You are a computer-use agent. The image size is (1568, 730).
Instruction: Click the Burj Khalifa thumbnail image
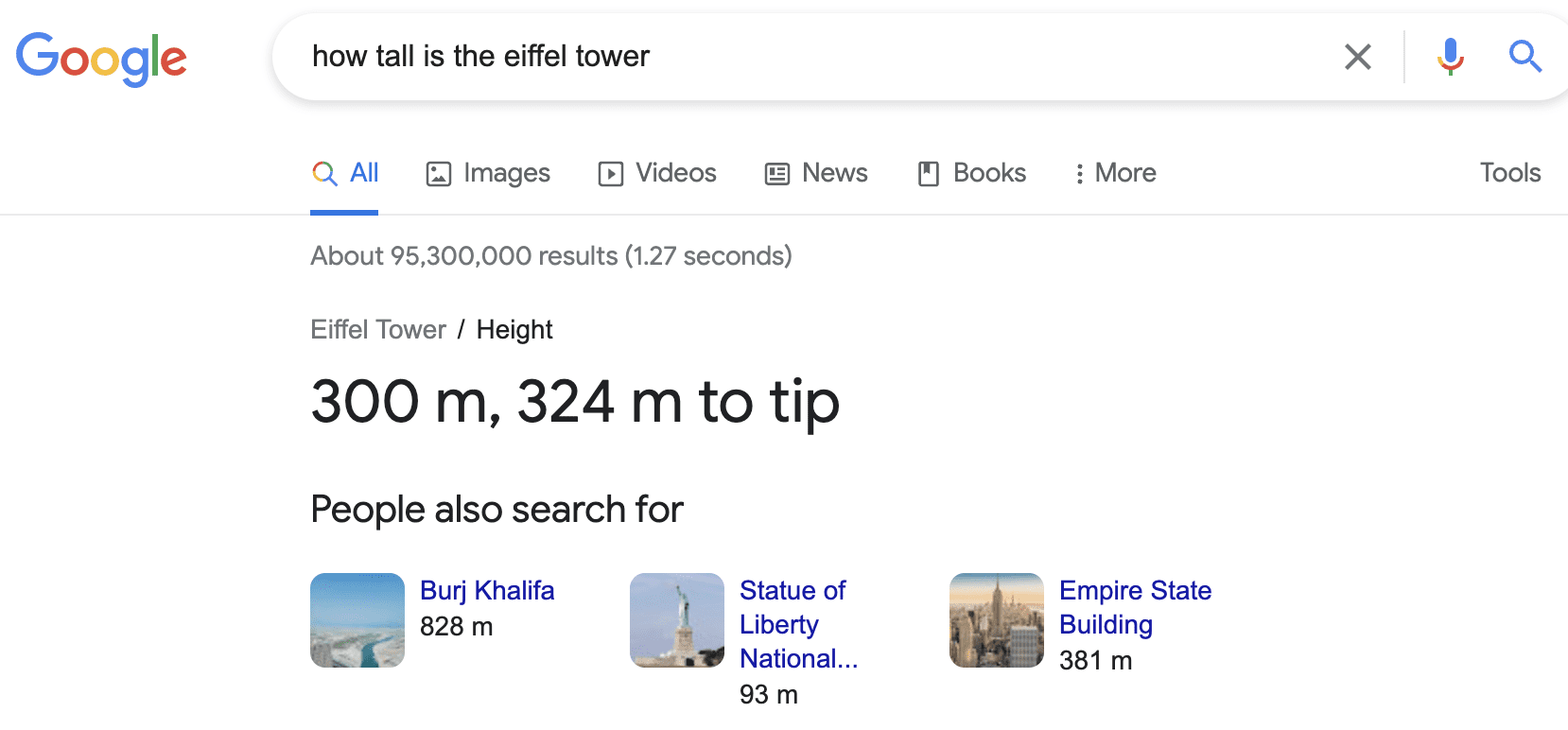357,620
